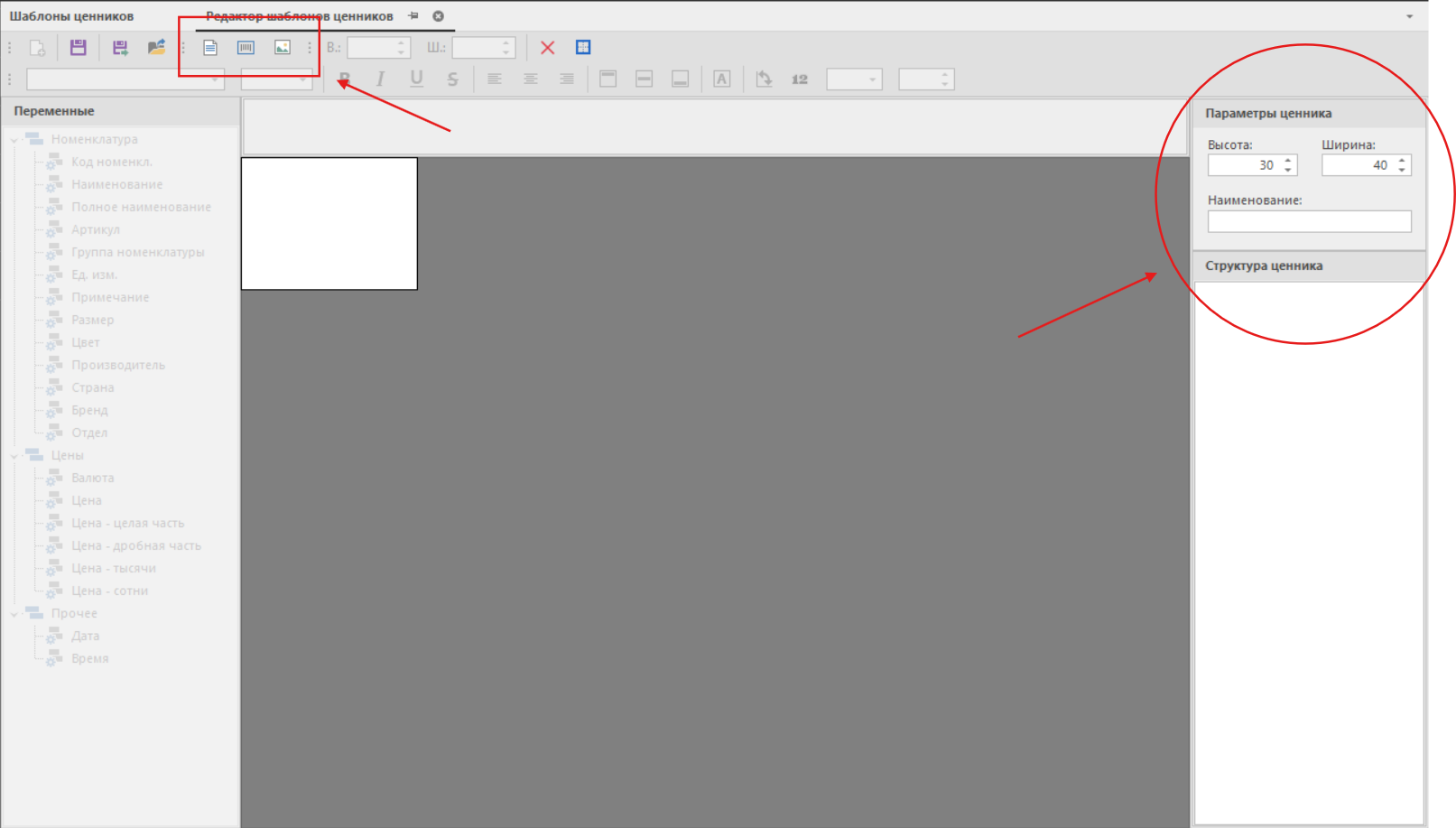This screenshot has width=1456, height=828.
Task: Increase the Высота value with the stepper
Action: tap(1288, 161)
